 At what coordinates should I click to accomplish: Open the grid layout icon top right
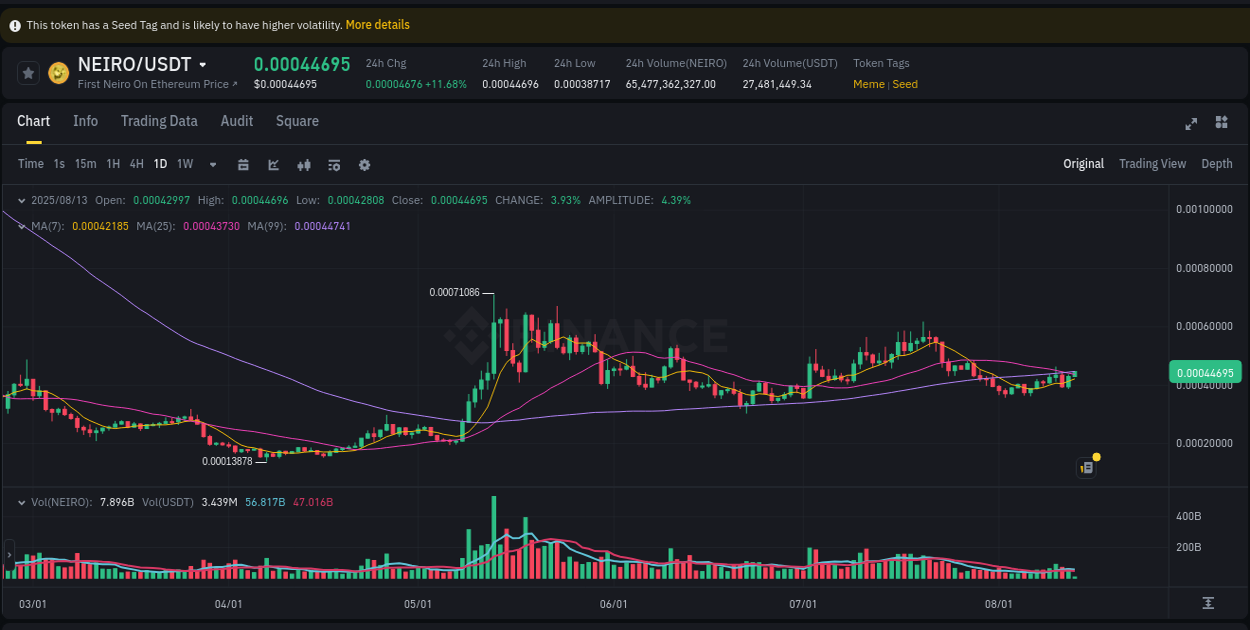click(1221, 123)
